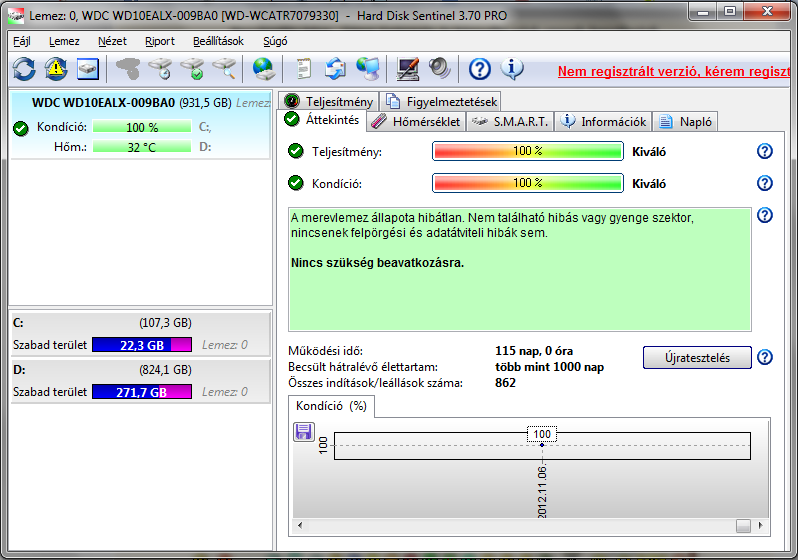Image resolution: width=798 pixels, height=560 pixels.
Task: Click the refresh icon with yellow warning triangle
Action: [56, 69]
